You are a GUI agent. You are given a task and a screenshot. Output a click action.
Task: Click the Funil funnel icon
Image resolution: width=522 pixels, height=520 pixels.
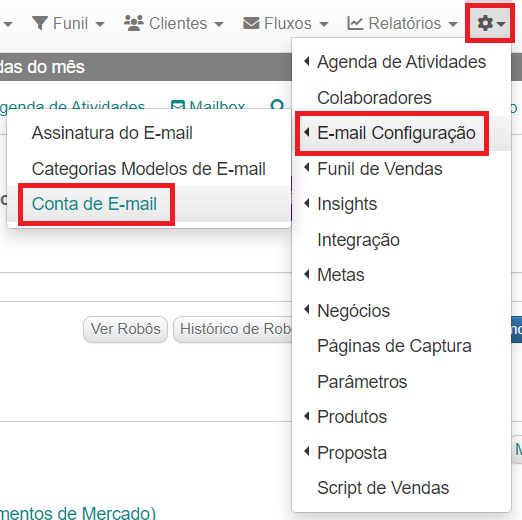[x=40, y=23]
